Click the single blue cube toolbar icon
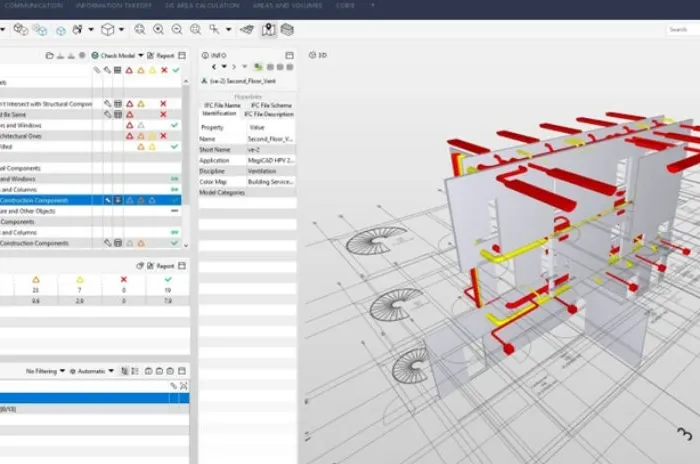This screenshot has height=464, width=700. point(61,30)
